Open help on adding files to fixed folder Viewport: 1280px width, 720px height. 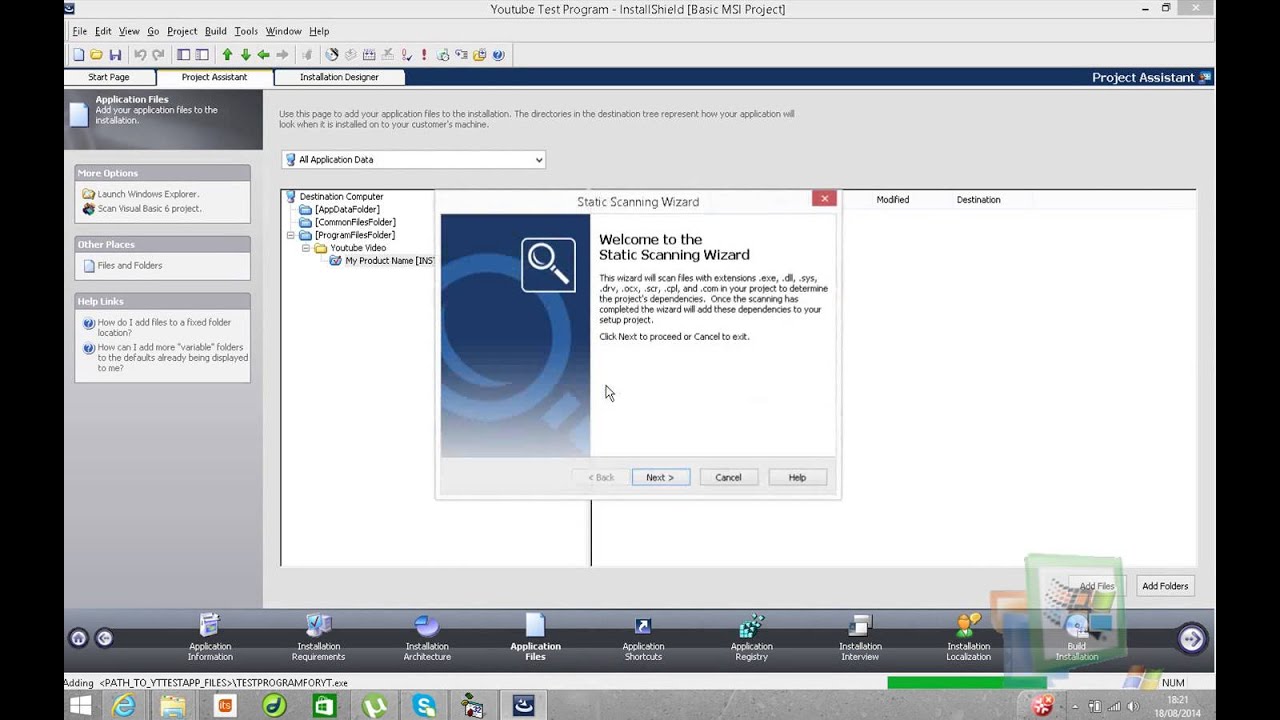pos(164,327)
